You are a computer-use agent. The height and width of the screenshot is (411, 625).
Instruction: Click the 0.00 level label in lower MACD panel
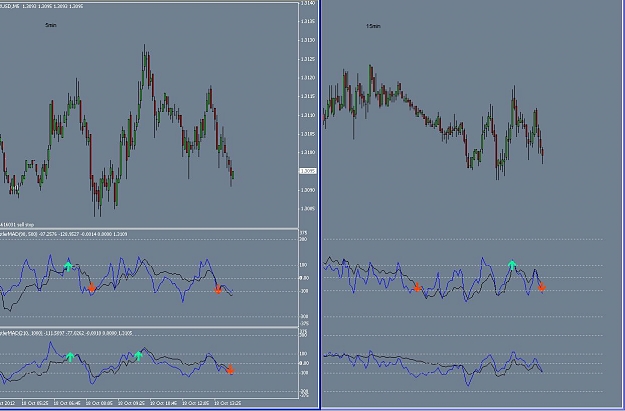point(304,363)
